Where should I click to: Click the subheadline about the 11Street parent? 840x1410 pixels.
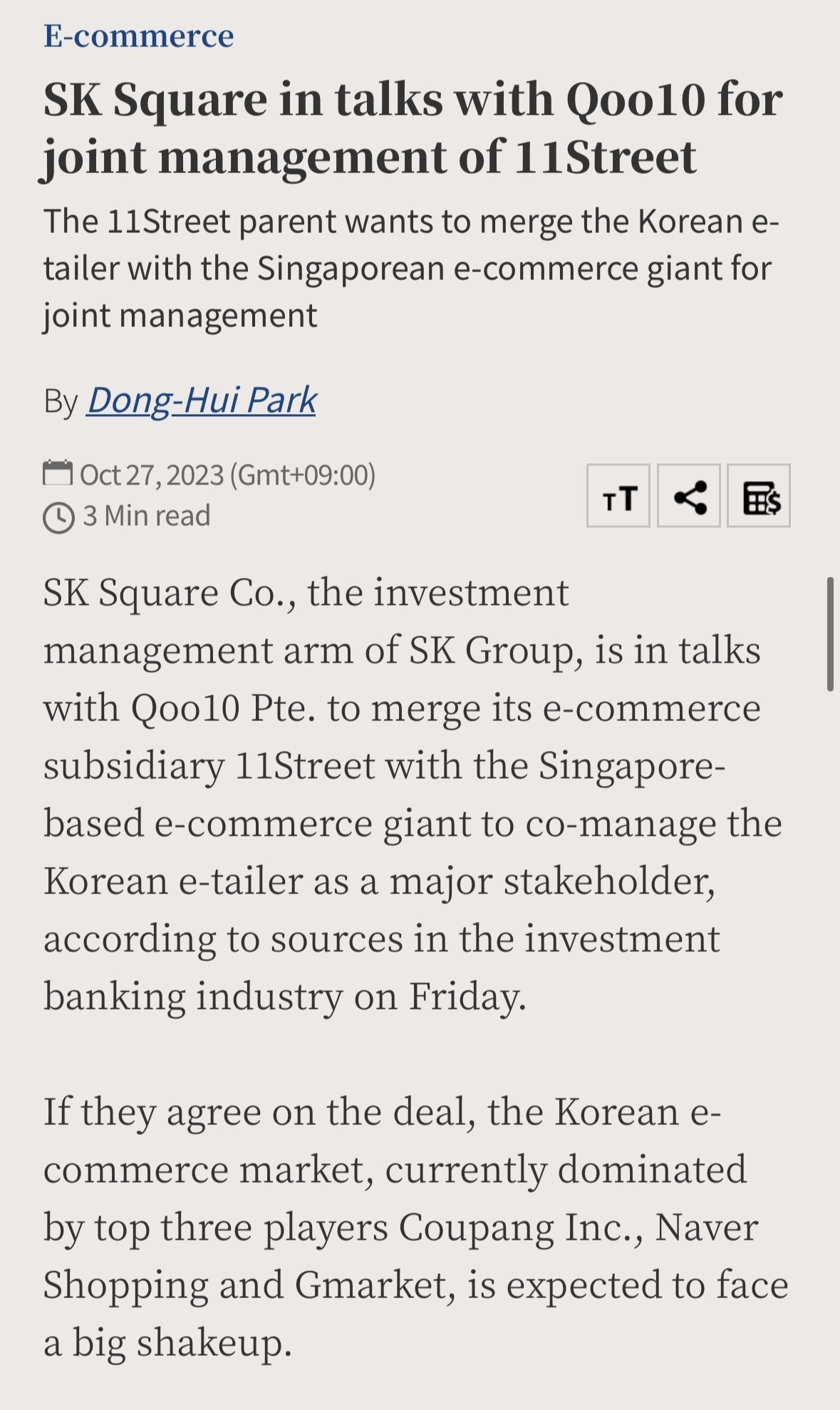point(411,269)
